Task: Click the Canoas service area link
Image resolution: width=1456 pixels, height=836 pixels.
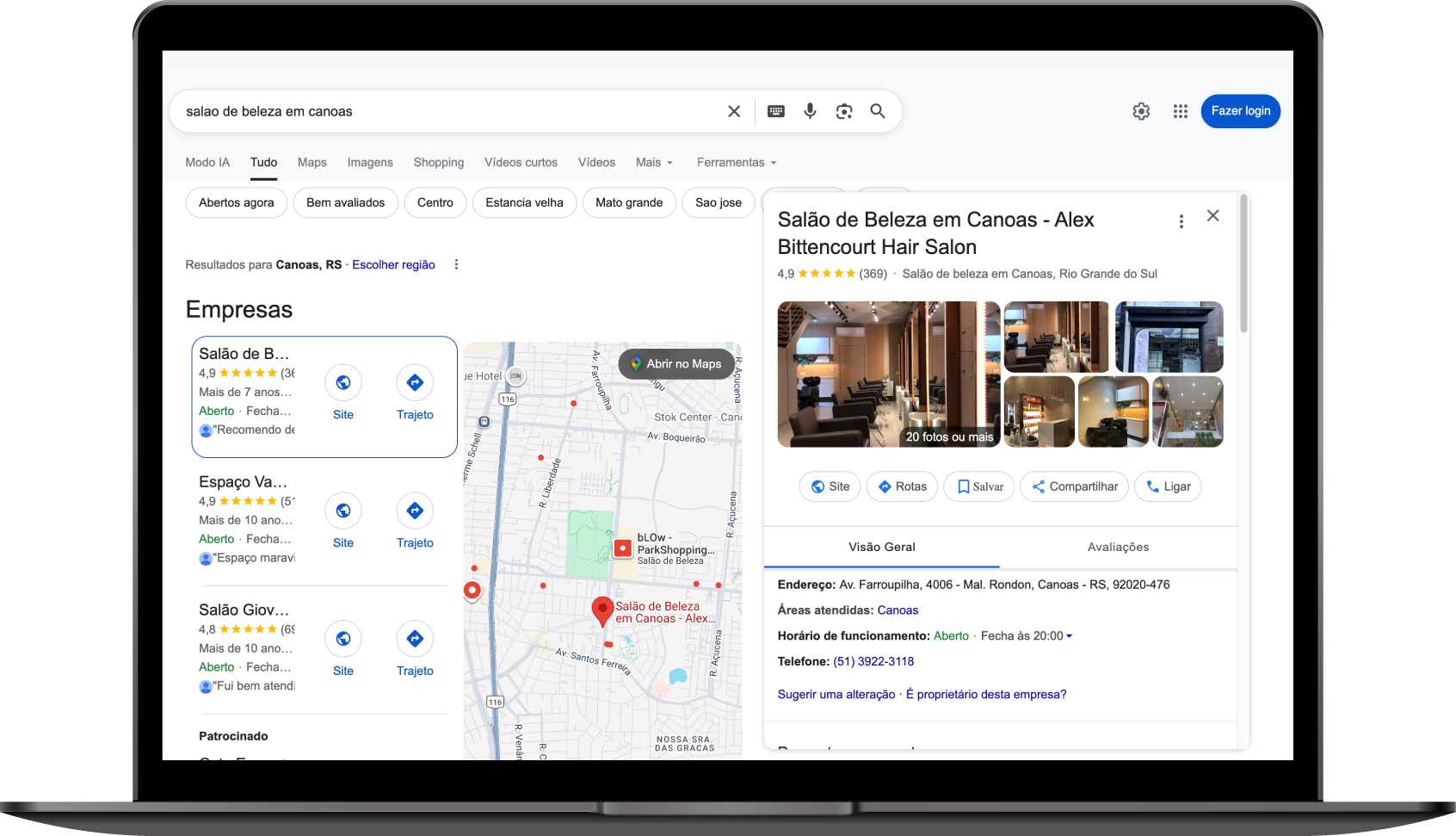Action: (x=898, y=610)
